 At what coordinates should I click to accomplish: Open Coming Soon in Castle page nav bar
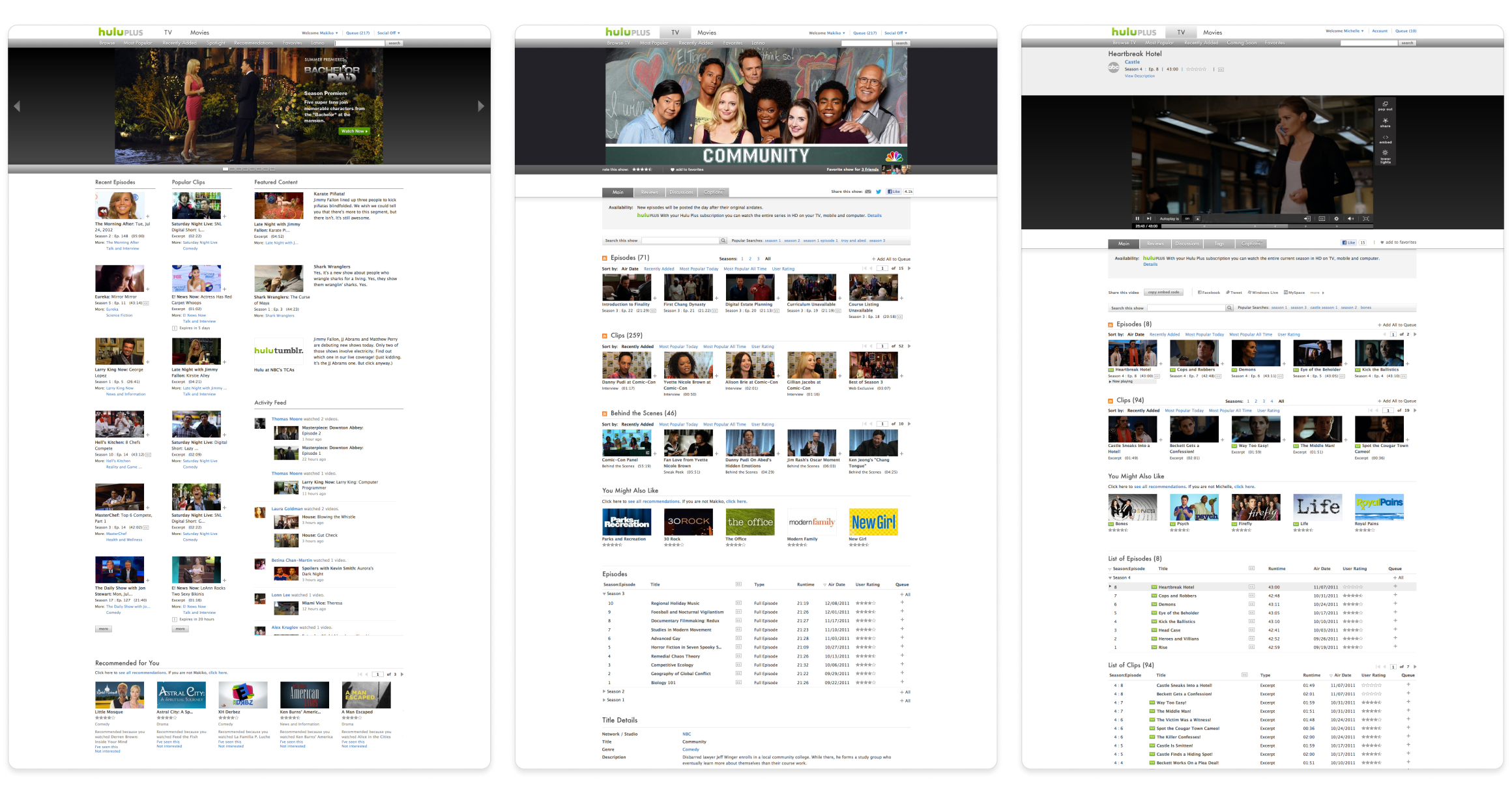click(1242, 43)
